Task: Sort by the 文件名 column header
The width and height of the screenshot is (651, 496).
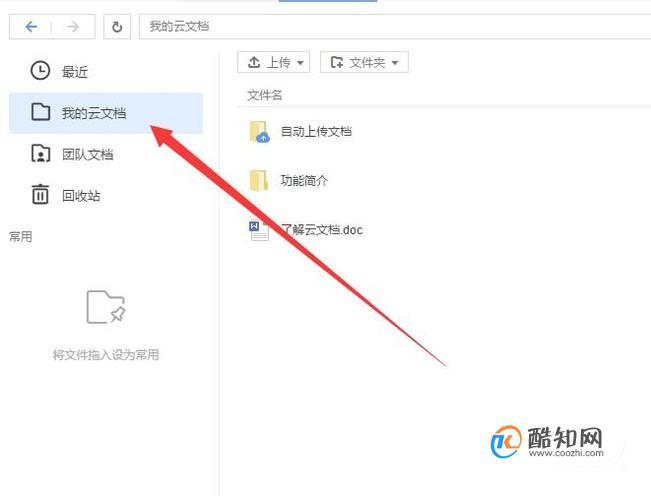Action: 265,95
